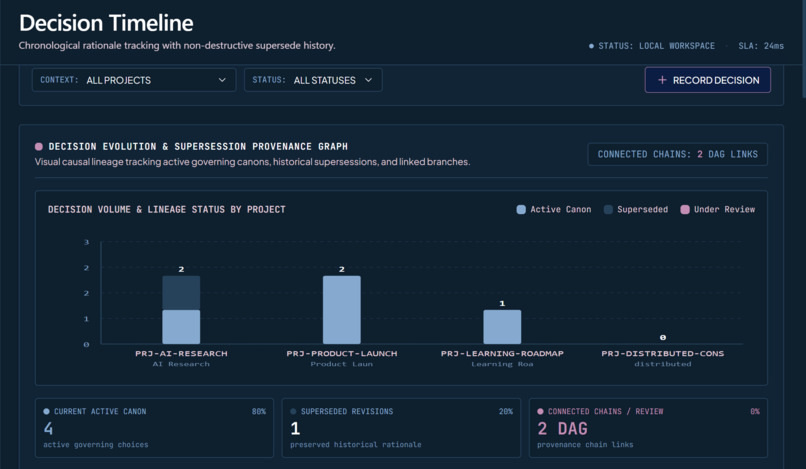Click Decision Volume & Lineage Status by Project heading
Image resolution: width=806 pixels, height=469 pixels.
point(167,209)
